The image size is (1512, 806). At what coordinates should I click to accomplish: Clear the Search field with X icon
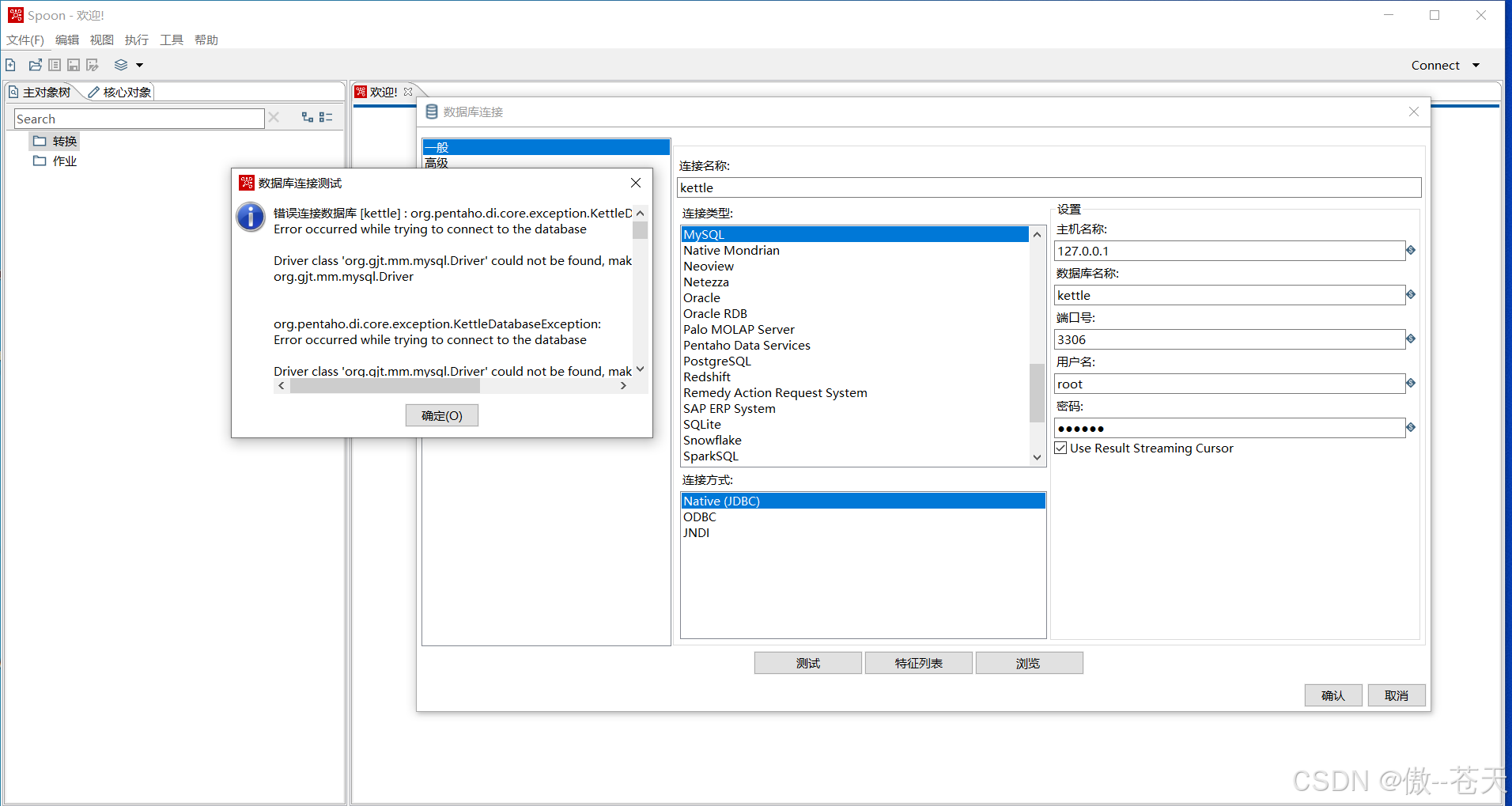point(274,118)
